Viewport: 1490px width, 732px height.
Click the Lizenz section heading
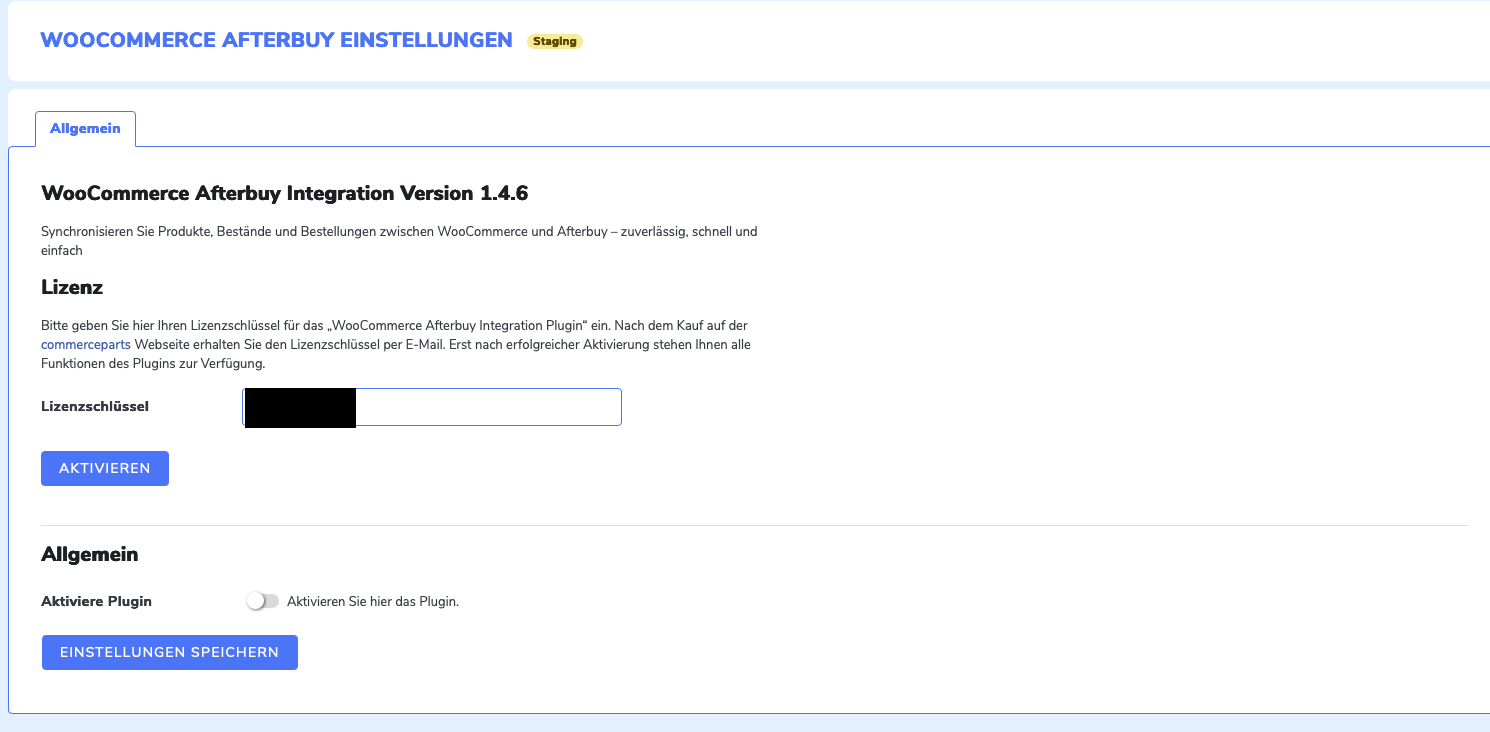point(72,287)
